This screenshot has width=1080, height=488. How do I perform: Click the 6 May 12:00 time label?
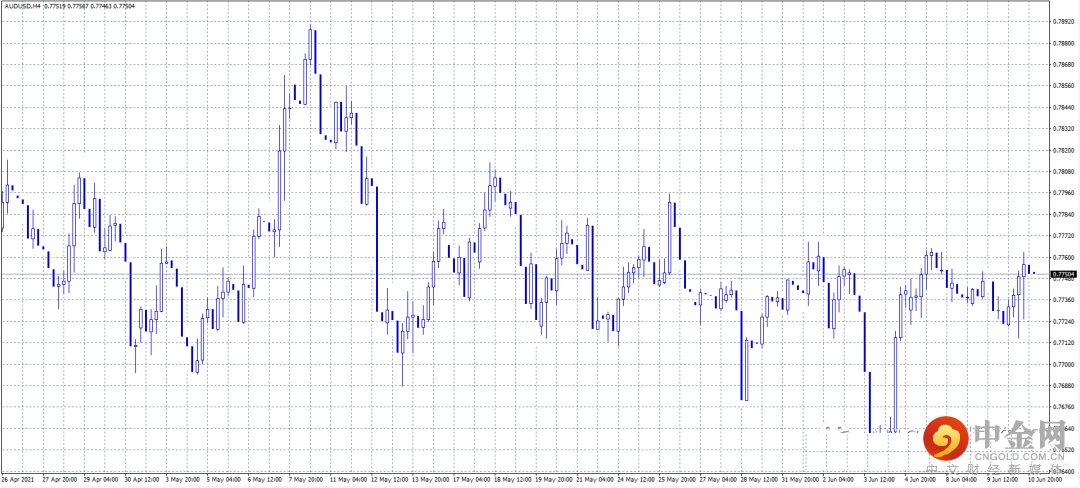coord(266,479)
